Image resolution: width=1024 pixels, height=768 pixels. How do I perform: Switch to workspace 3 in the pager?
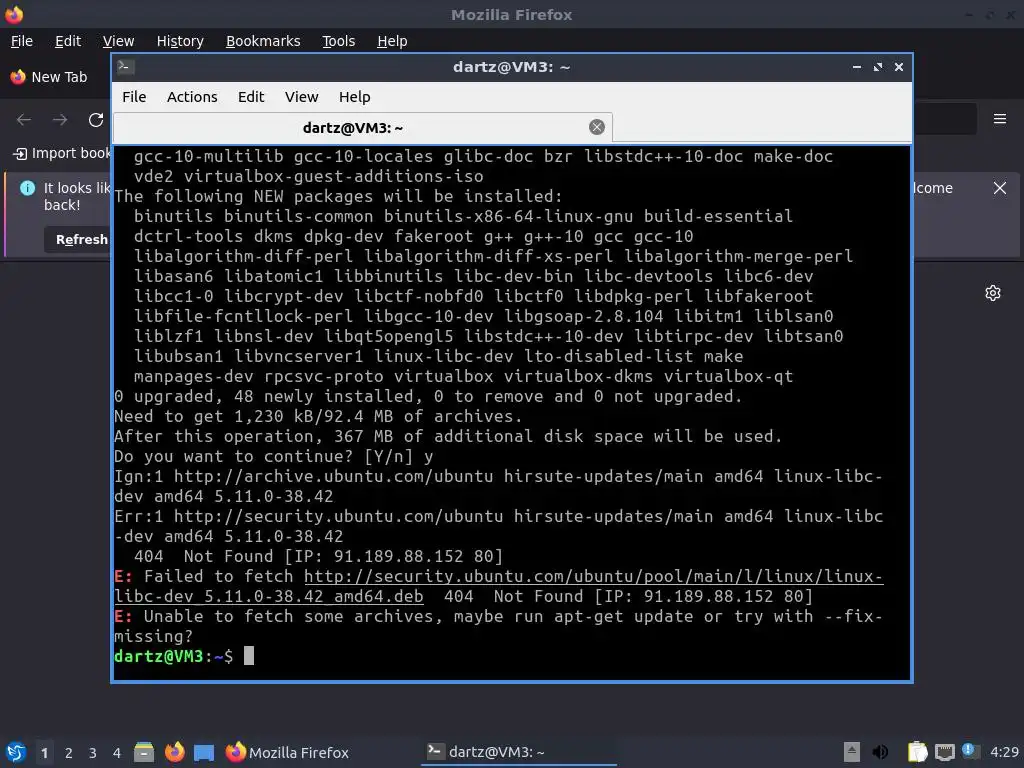pos(93,753)
